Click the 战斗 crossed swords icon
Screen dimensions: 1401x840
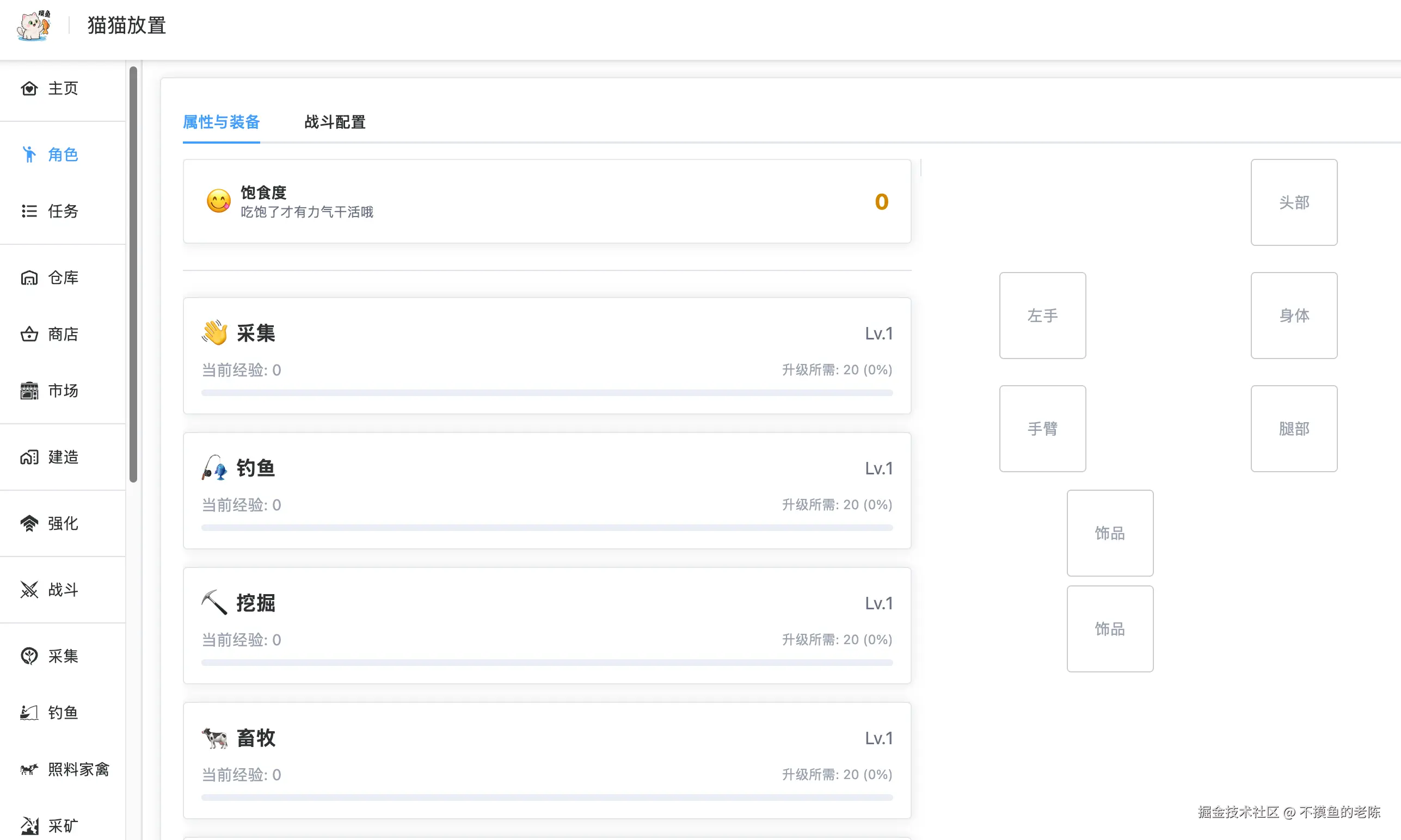pyautogui.click(x=29, y=590)
